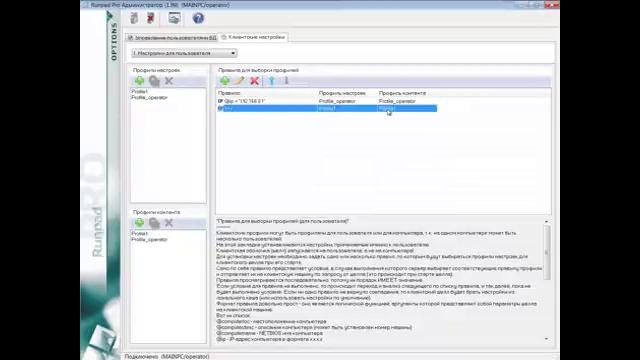Edit selected rule with the pencil icon
Screen dimensions: 640x360
pyautogui.click(x=240, y=81)
